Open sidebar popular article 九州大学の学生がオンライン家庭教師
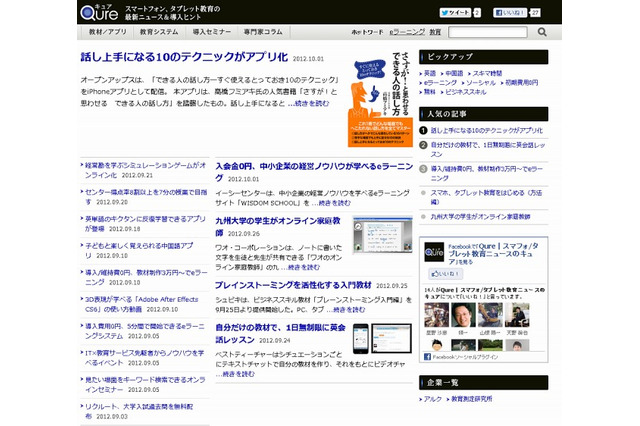 [x=480, y=217]
